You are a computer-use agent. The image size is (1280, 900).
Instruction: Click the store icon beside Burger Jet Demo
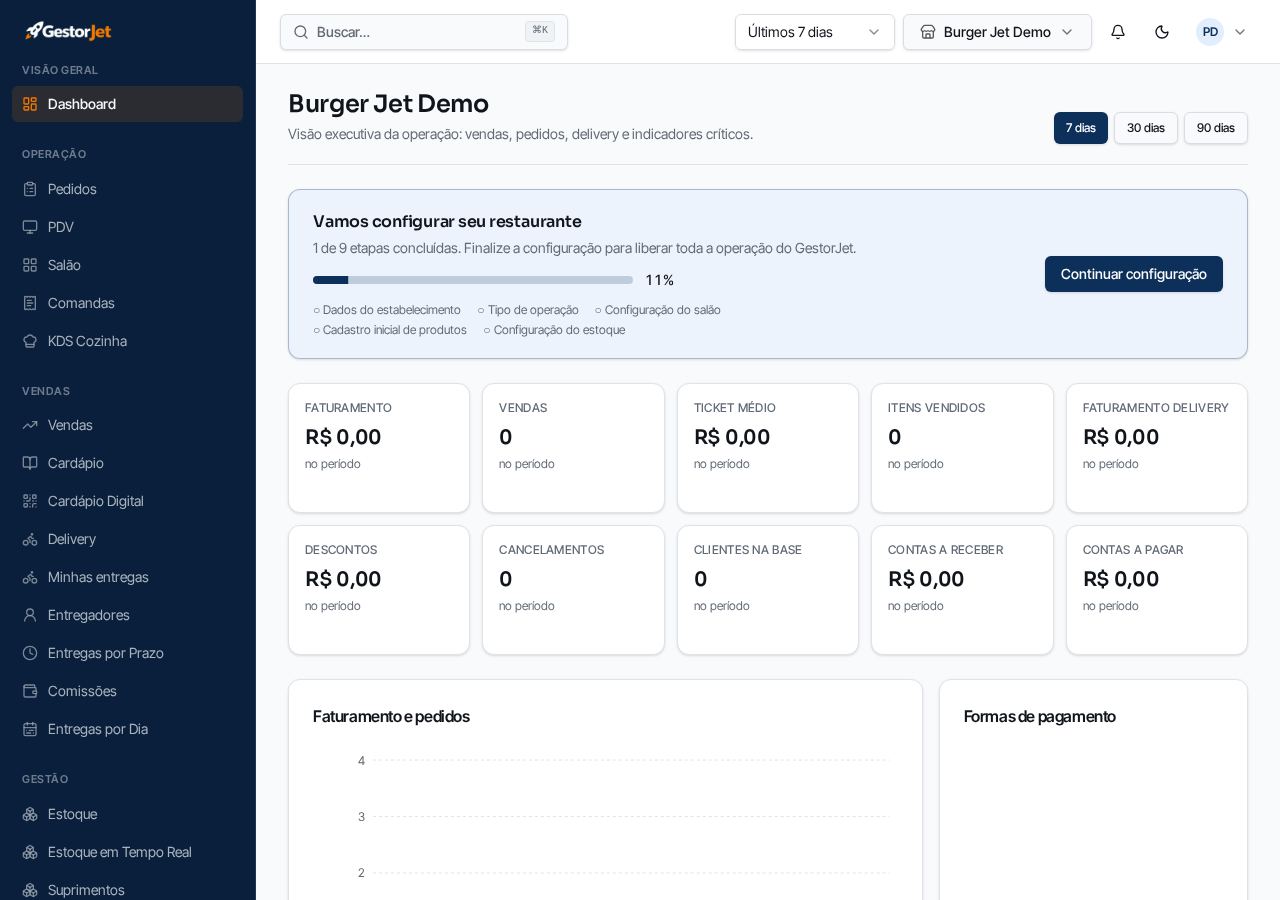928,32
